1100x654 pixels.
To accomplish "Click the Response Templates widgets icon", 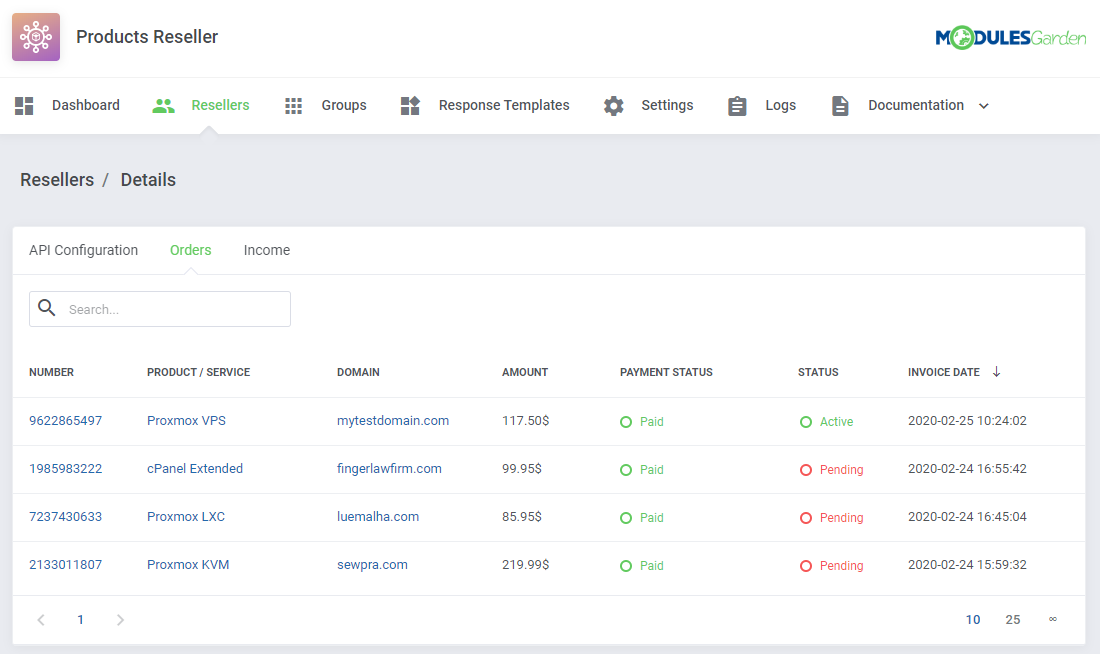I will pos(410,106).
